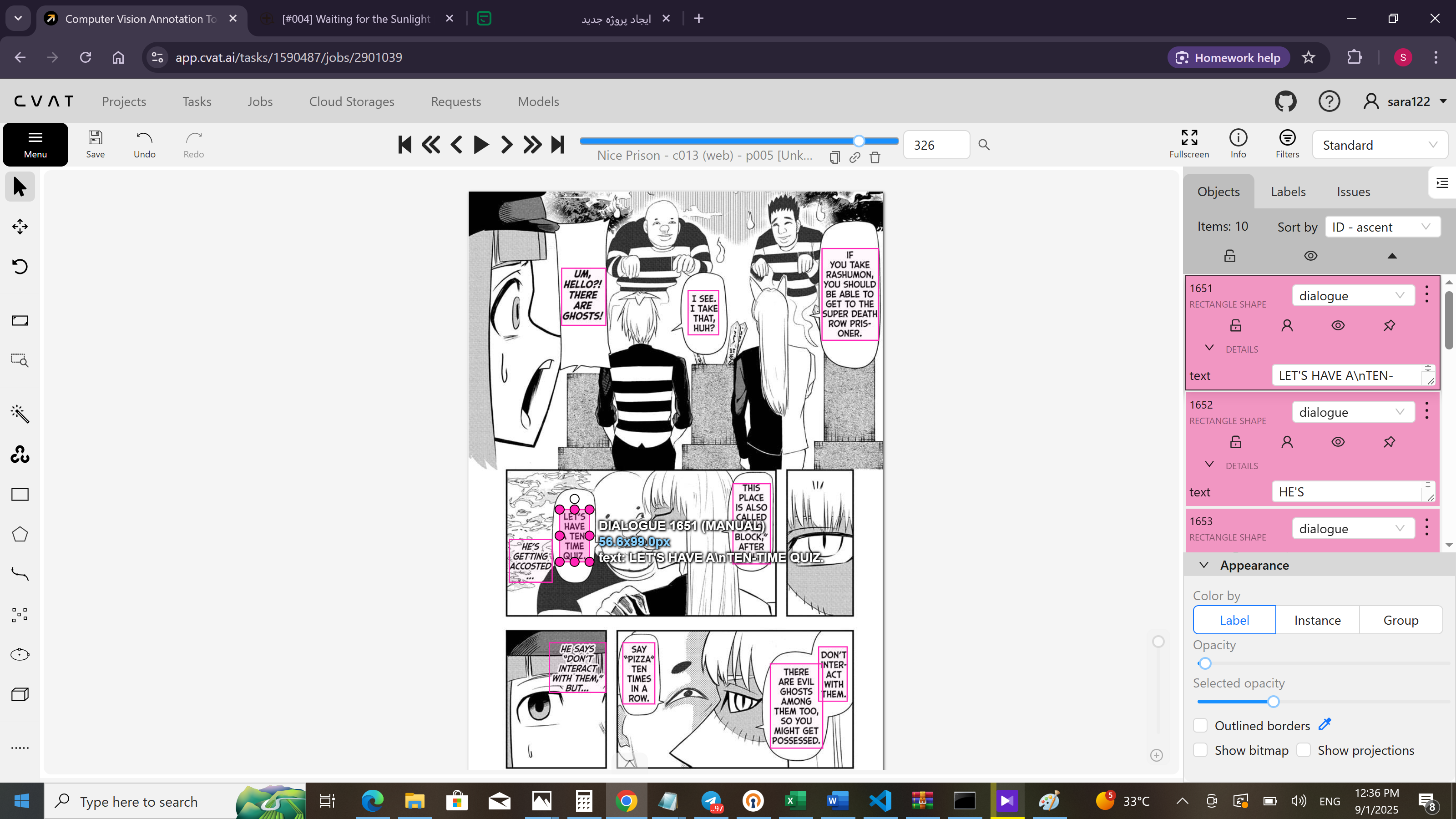The height and width of the screenshot is (819, 1456).
Task: Select the draw cuboid tool
Action: coord(20,694)
